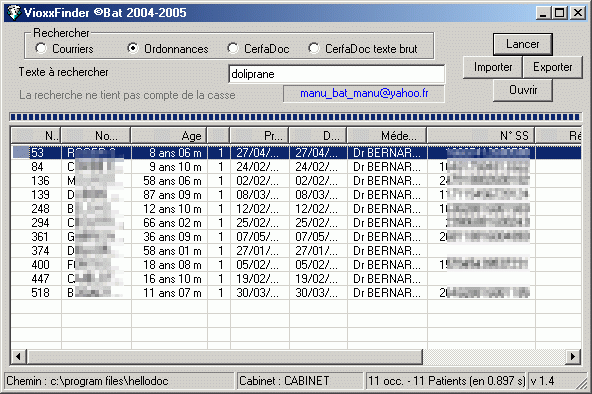Click the 'Cabinet : CABINET' status bar entry
The image size is (592, 394).
[x=300, y=381]
